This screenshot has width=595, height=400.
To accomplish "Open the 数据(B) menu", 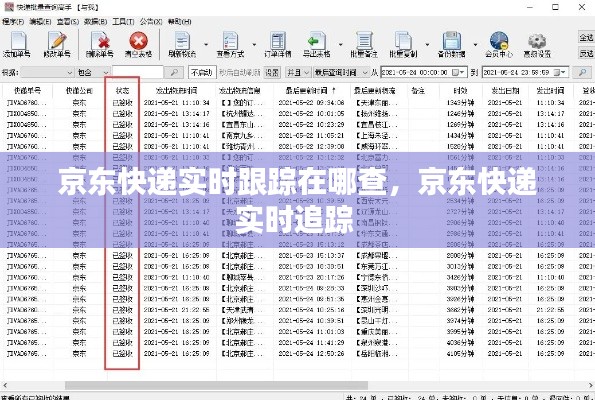I will [x=96, y=22].
